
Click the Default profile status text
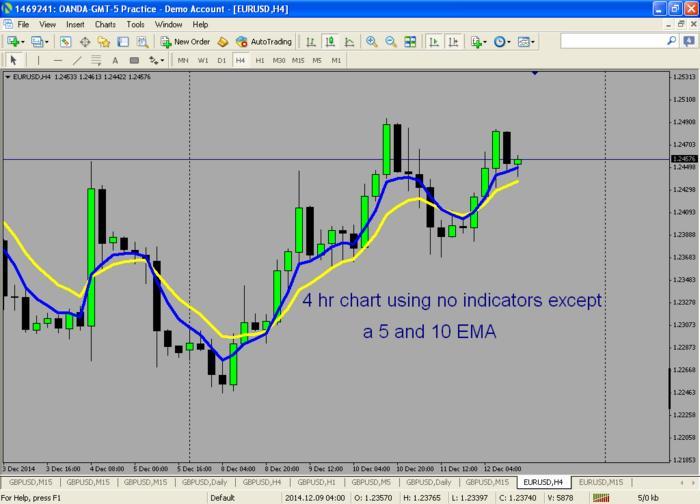click(222, 498)
